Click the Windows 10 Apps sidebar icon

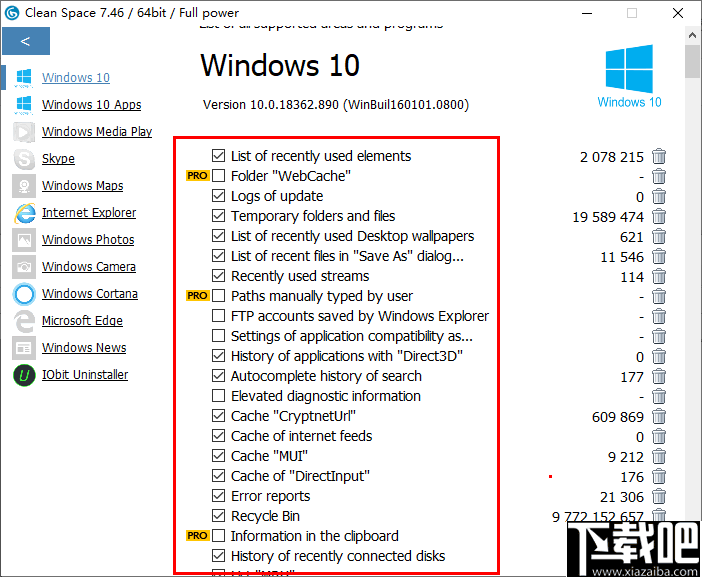pos(23,105)
